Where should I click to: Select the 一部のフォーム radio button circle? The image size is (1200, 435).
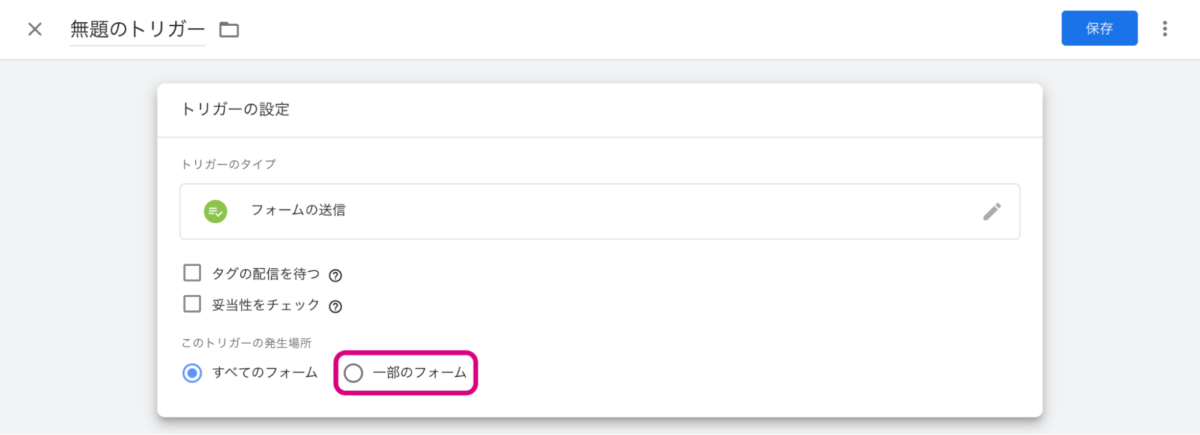coord(353,373)
